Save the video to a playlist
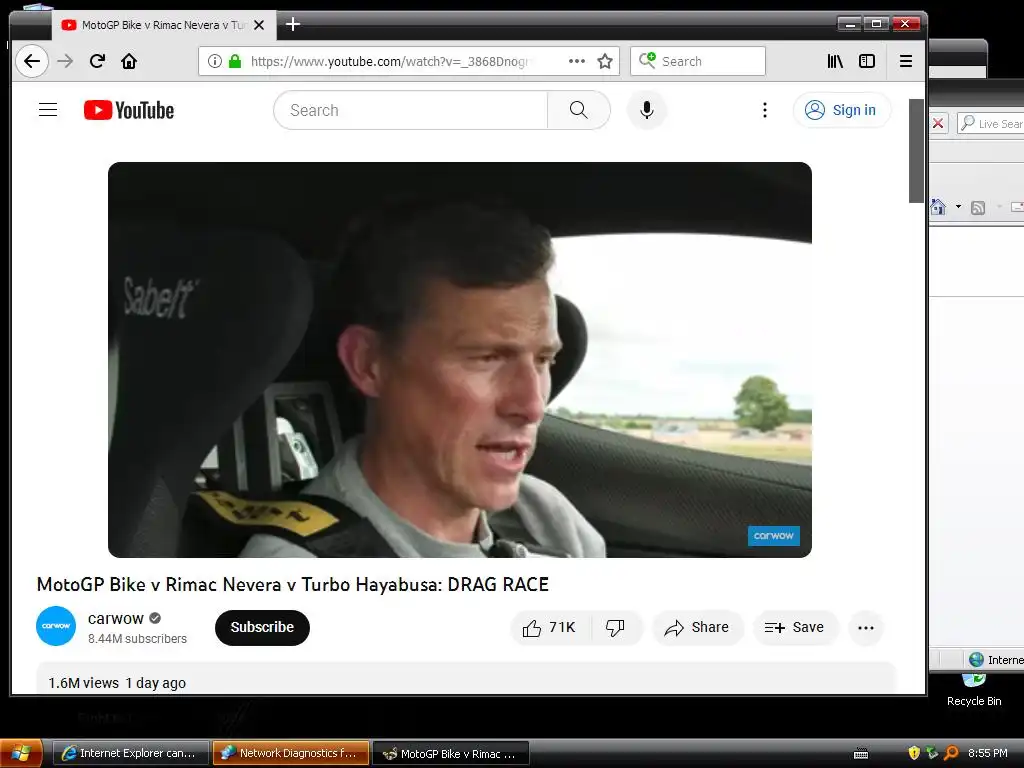Screen dimensions: 1024x768 pyautogui.click(x=794, y=628)
